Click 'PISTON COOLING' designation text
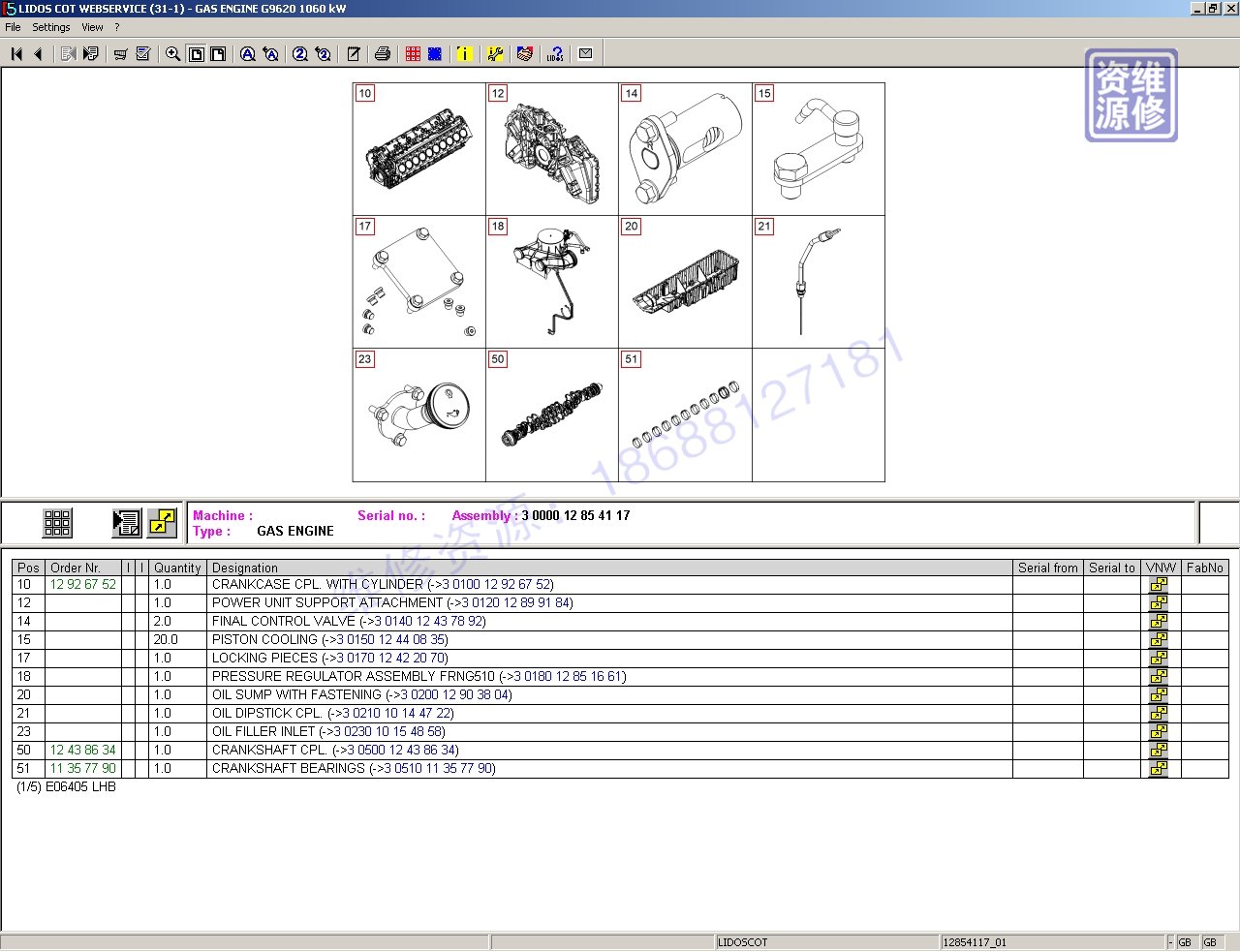This screenshot has height=952, width=1240. click(264, 640)
